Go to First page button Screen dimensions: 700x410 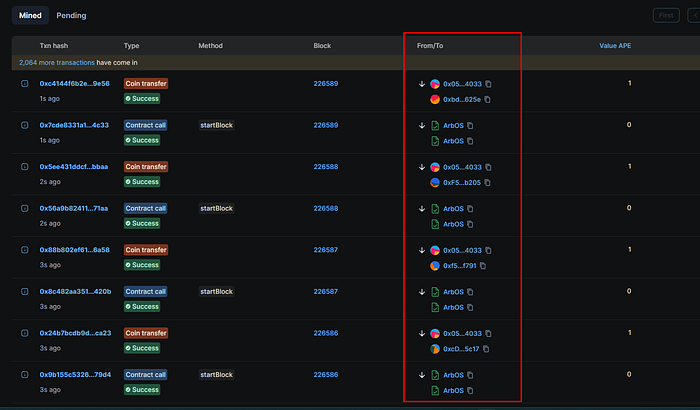[x=666, y=16]
